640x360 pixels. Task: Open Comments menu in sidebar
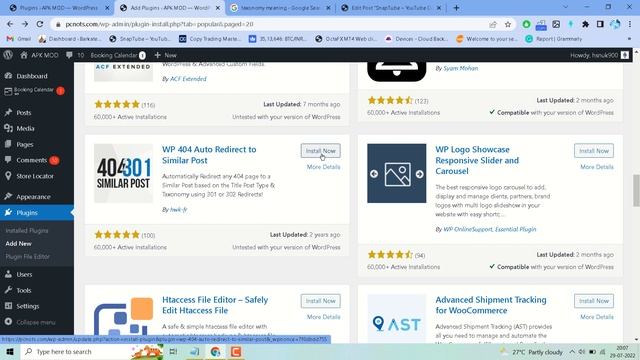[x=31, y=160]
